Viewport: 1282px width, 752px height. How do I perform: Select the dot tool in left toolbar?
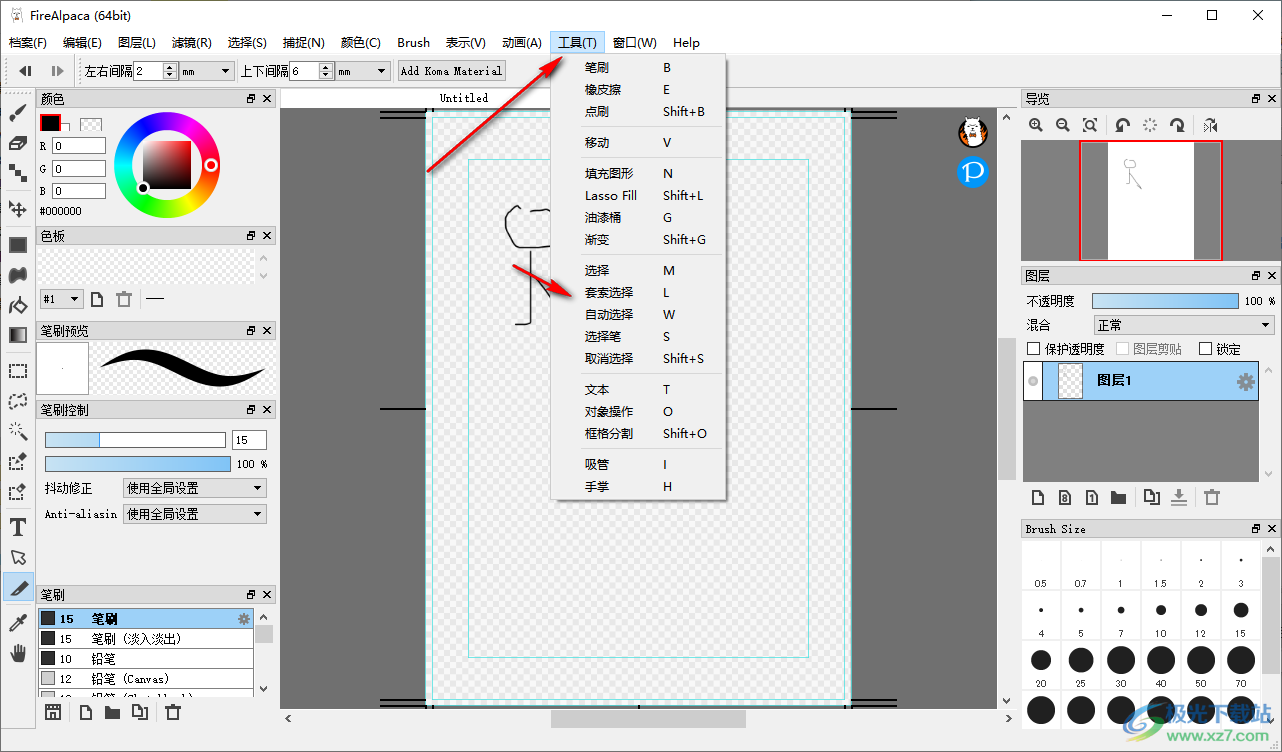pyautogui.click(x=17, y=173)
